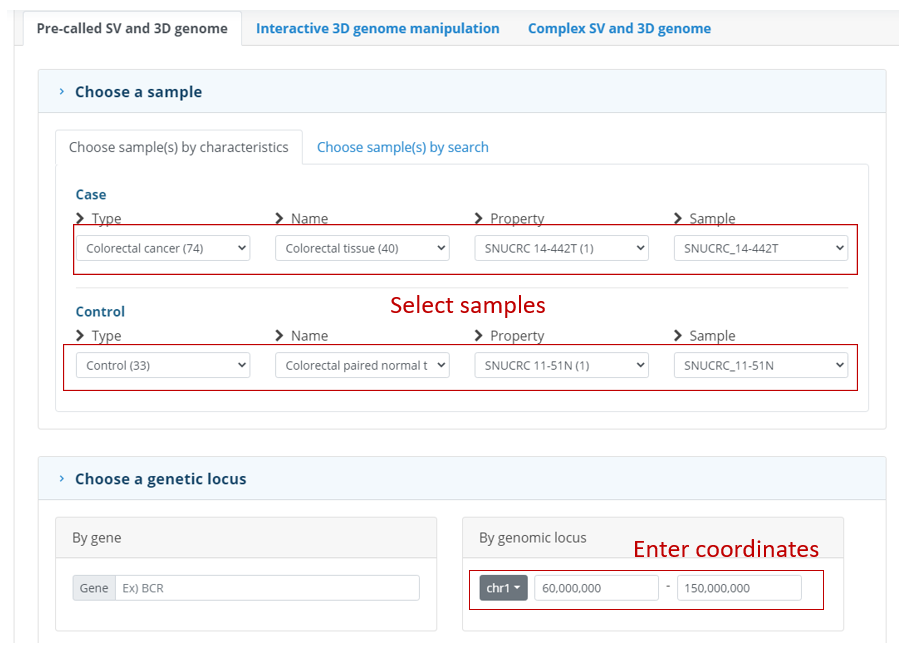Click the Choose a sample heading
Screen dimensions: 904x655
click(138, 92)
